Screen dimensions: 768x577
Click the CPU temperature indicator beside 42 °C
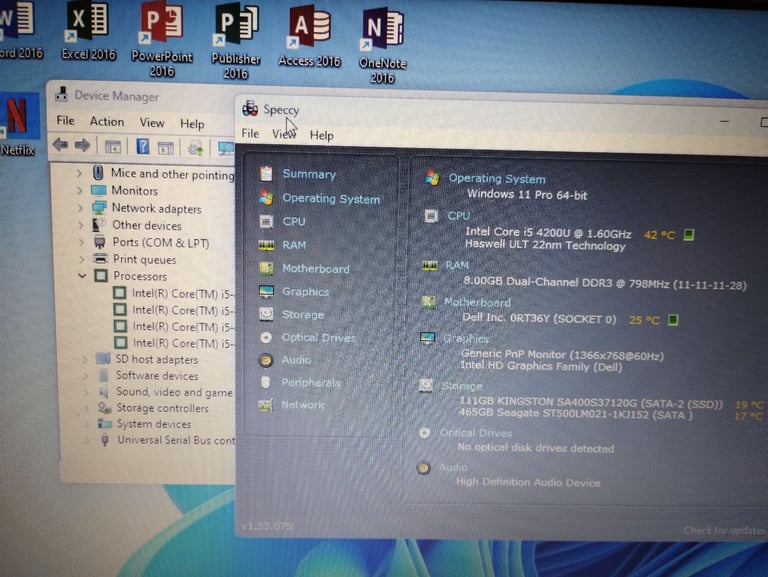tap(689, 235)
